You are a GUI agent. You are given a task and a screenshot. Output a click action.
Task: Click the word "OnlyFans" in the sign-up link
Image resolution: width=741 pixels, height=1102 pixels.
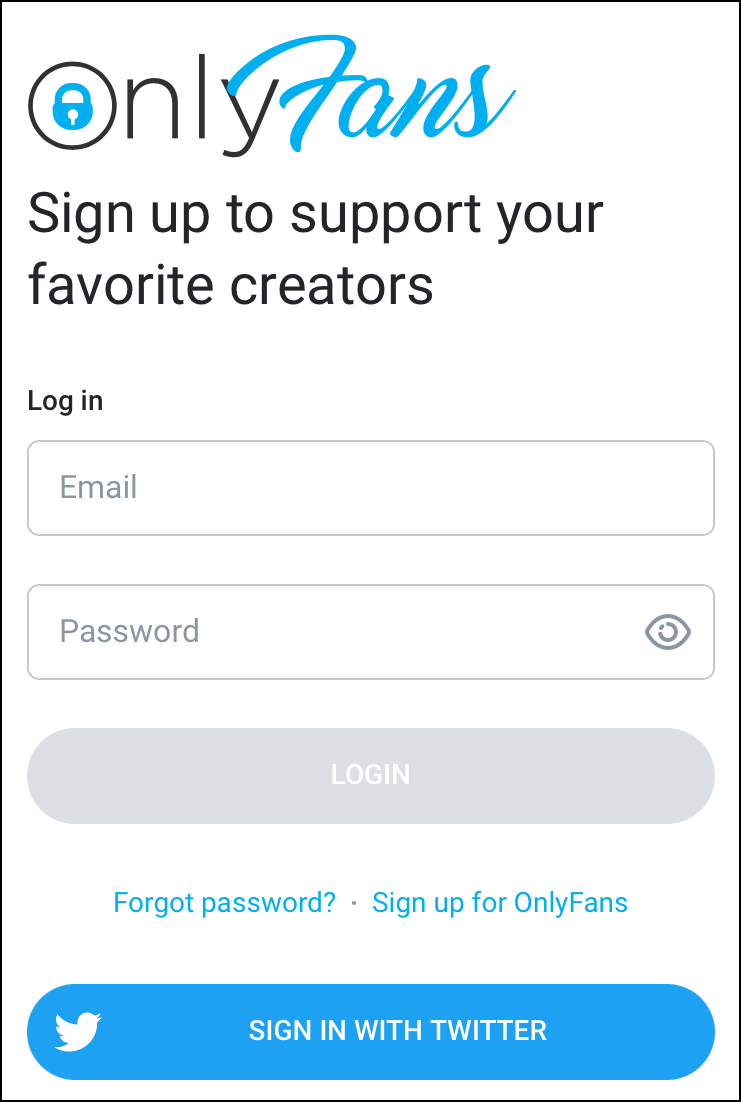pyautogui.click(x=570, y=903)
